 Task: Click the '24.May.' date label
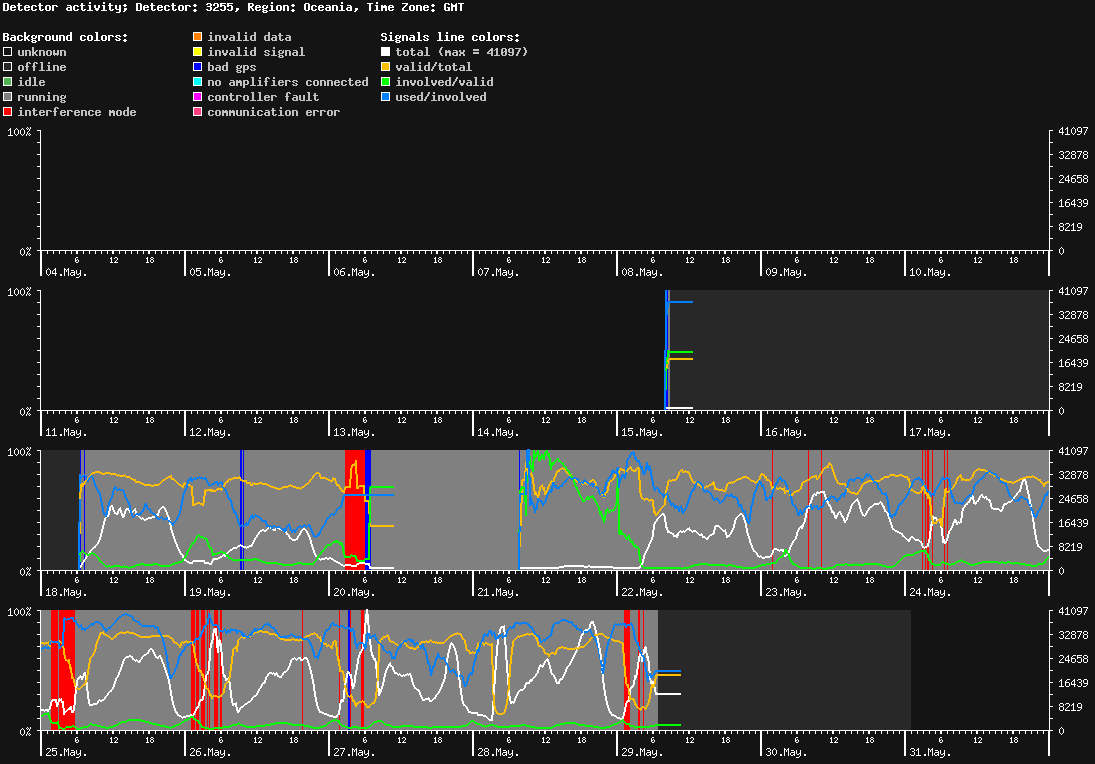(x=930, y=592)
